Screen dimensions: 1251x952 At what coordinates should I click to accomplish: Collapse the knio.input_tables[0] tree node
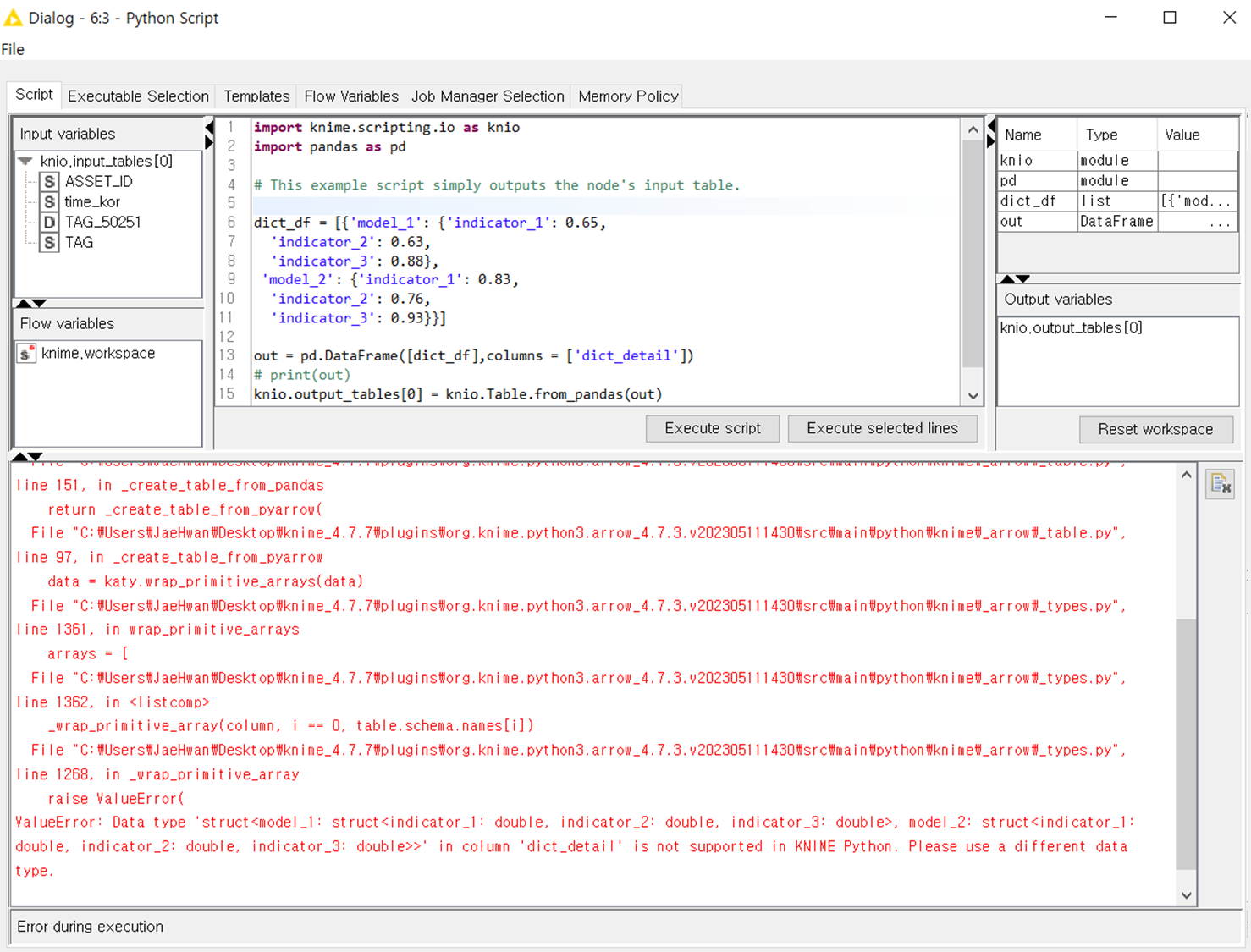[x=25, y=161]
